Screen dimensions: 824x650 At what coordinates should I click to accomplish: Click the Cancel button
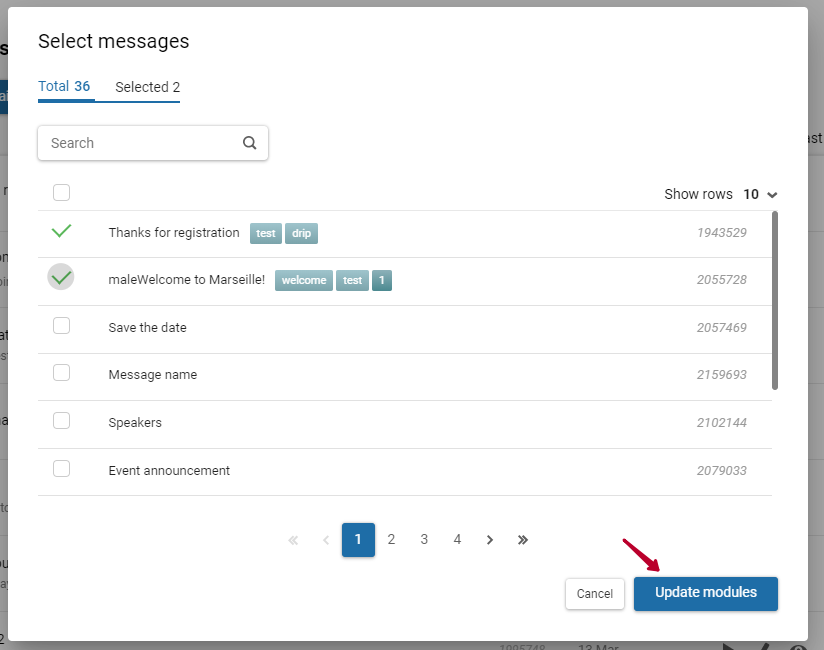pos(595,594)
